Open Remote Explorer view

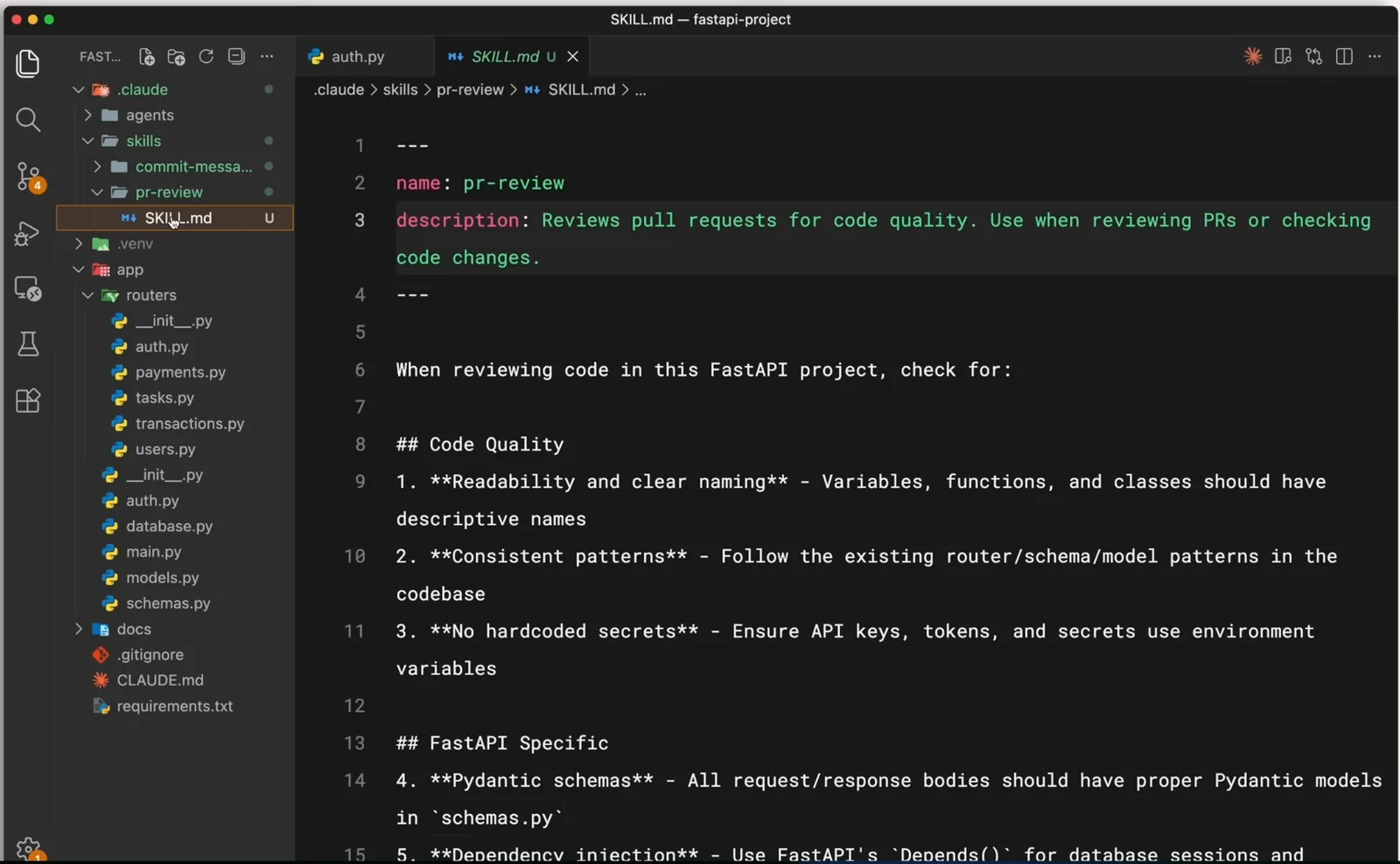(28, 289)
